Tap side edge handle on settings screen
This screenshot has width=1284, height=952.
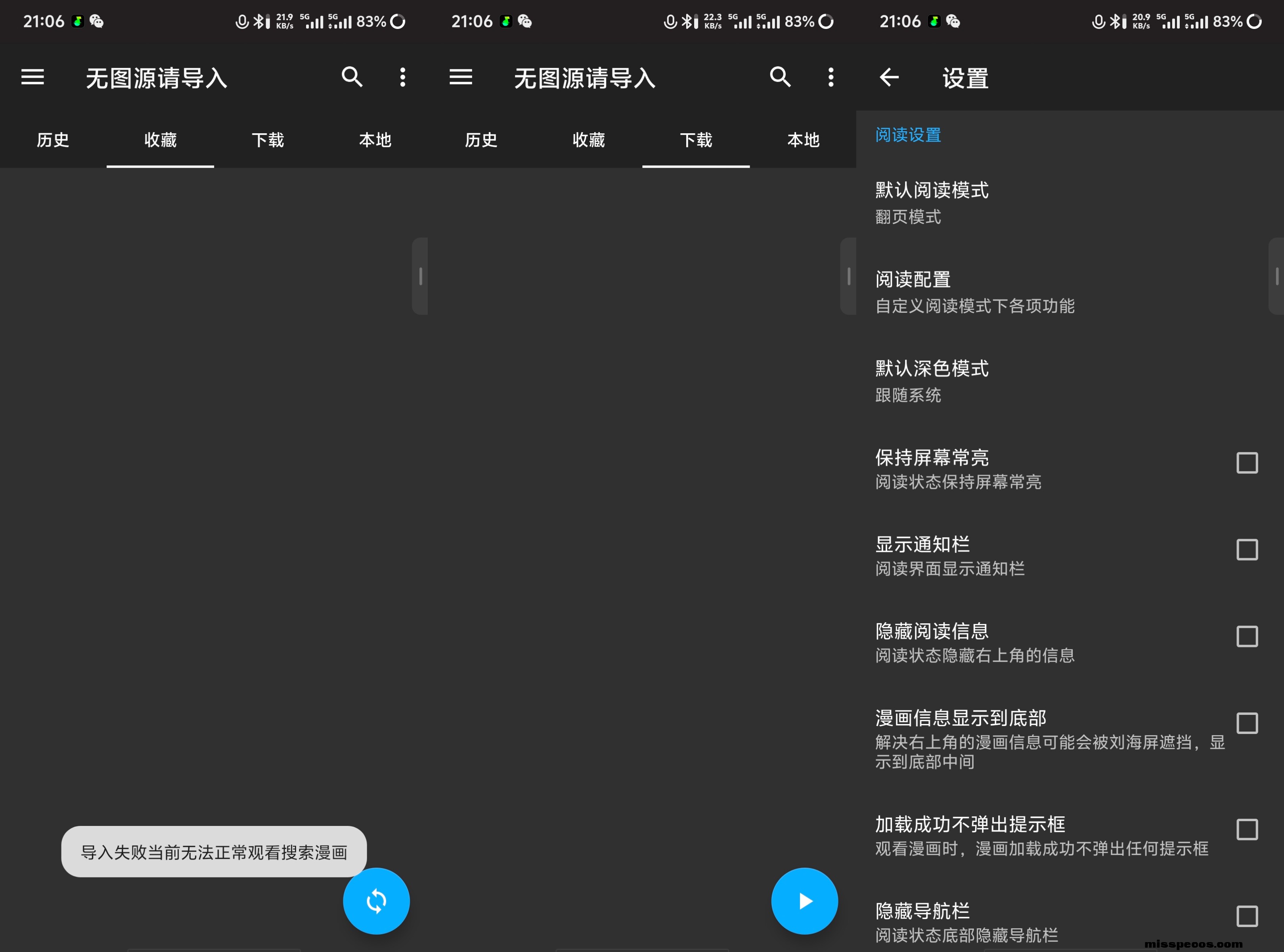point(1276,276)
